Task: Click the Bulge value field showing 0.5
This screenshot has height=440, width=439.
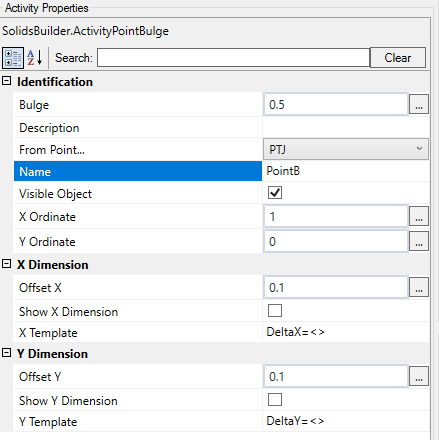Action: [336, 105]
